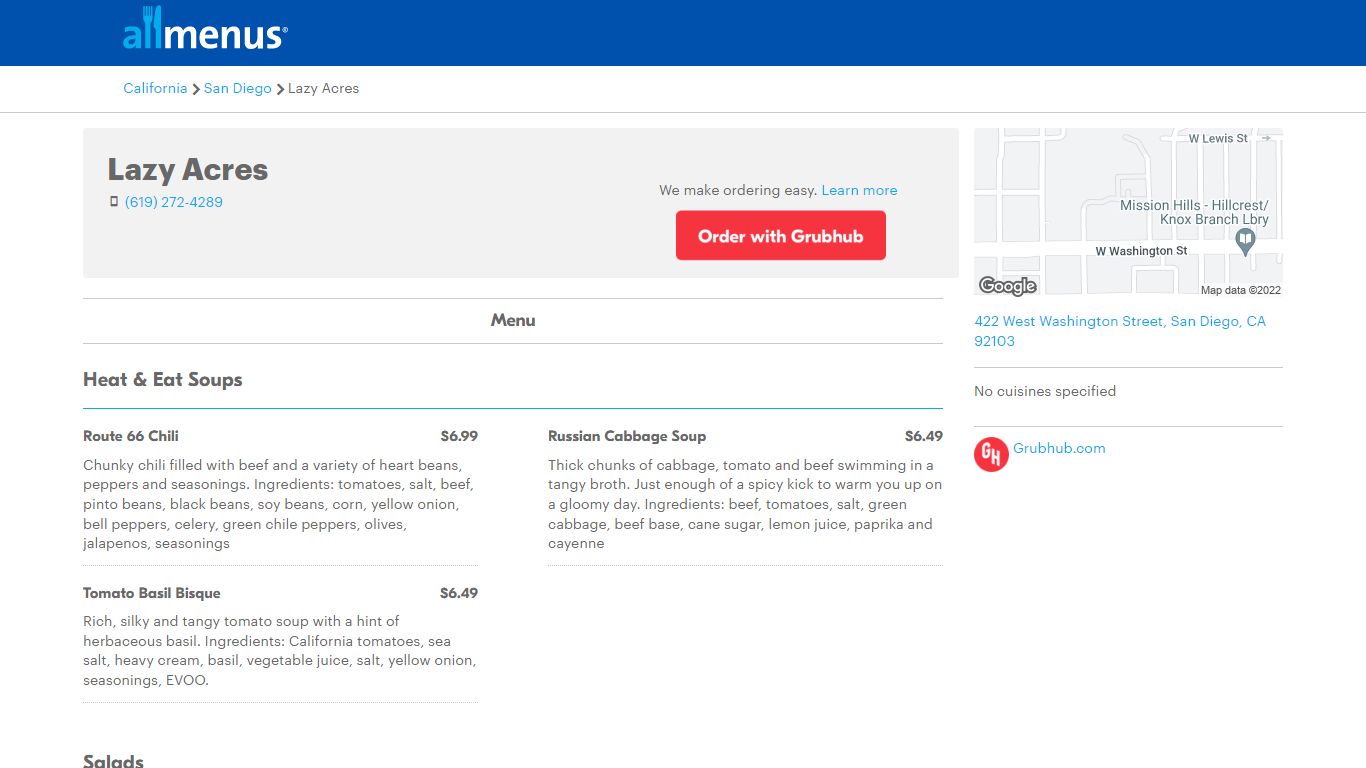Open 422 West Washington Street address link
The height and width of the screenshot is (768, 1366).
[x=1120, y=331]
